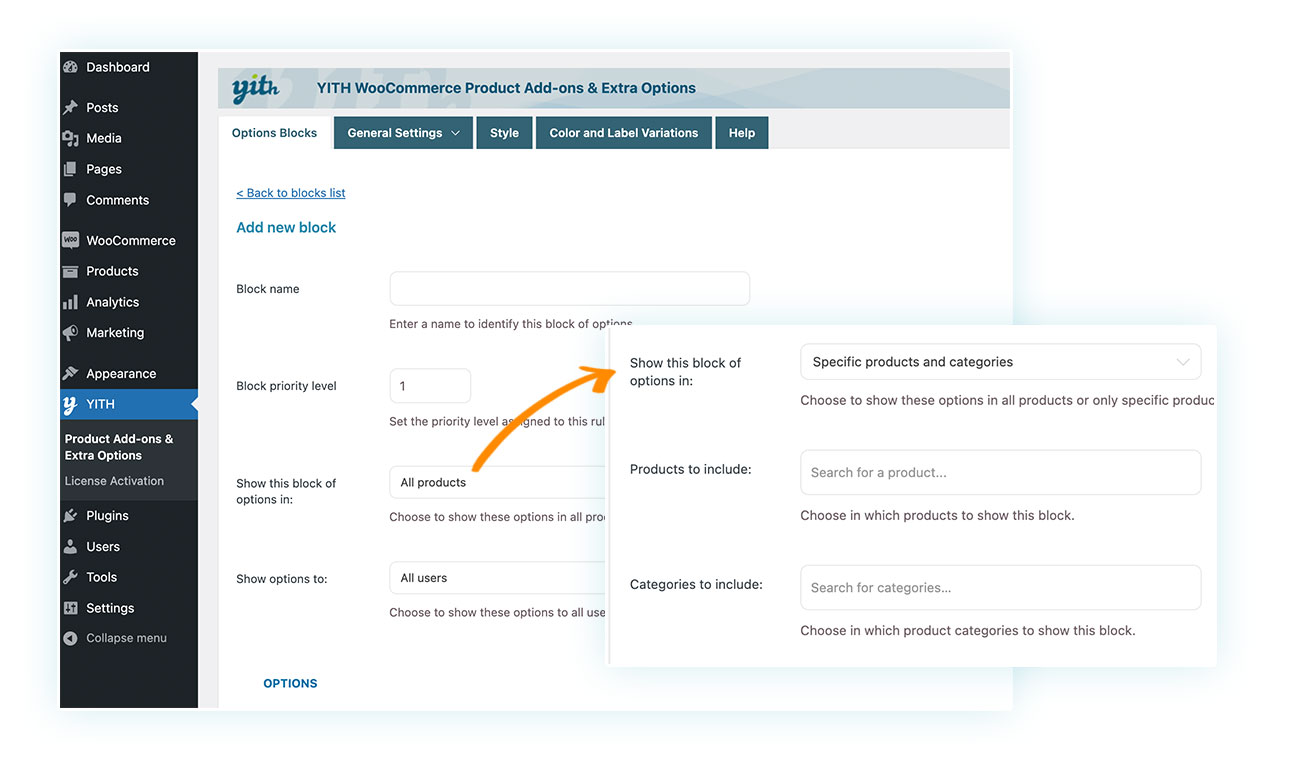Click the OPTIONS section heading
The width and height of the screenshot is (1300, 761).
click(290, 684)
